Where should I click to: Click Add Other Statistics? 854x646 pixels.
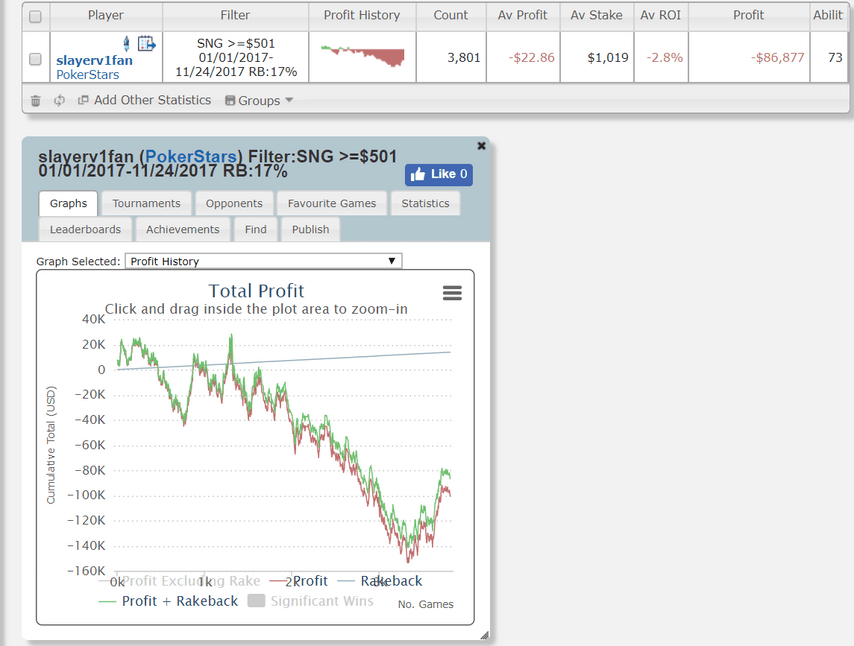point(145,100)
